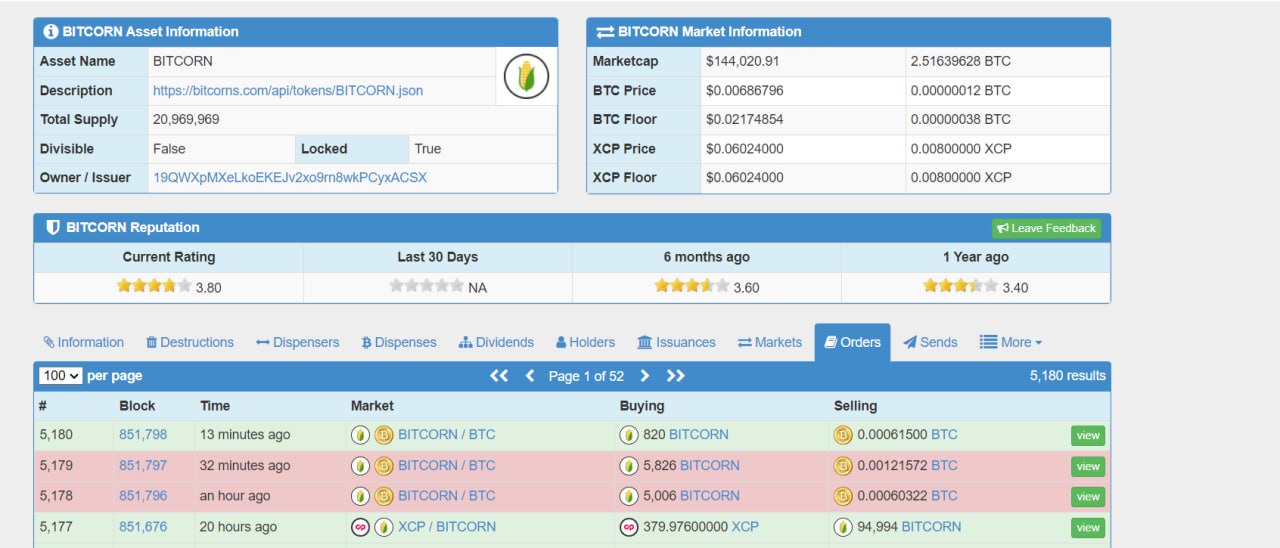Click XCP icon in order 5,177 Buying cell
The height and width of the screenshot is (548, 1280).
(629, 527)
